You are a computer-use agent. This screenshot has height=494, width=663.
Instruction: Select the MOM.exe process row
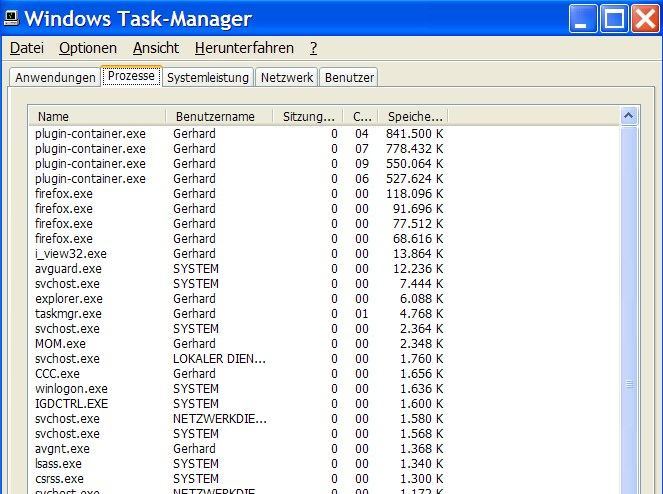click(239, 344)
